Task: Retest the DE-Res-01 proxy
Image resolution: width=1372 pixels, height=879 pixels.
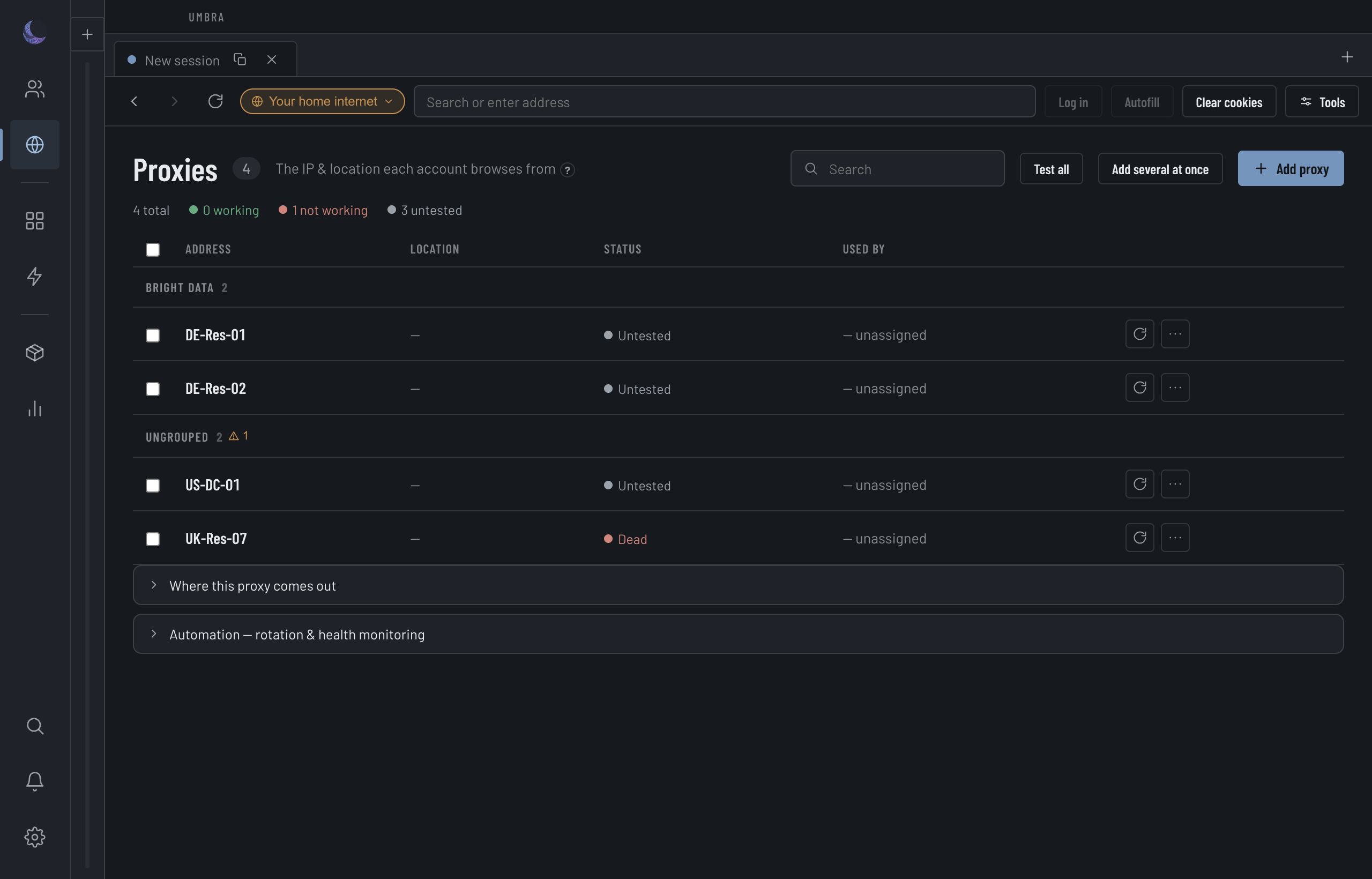Action: coord(1139,334)
